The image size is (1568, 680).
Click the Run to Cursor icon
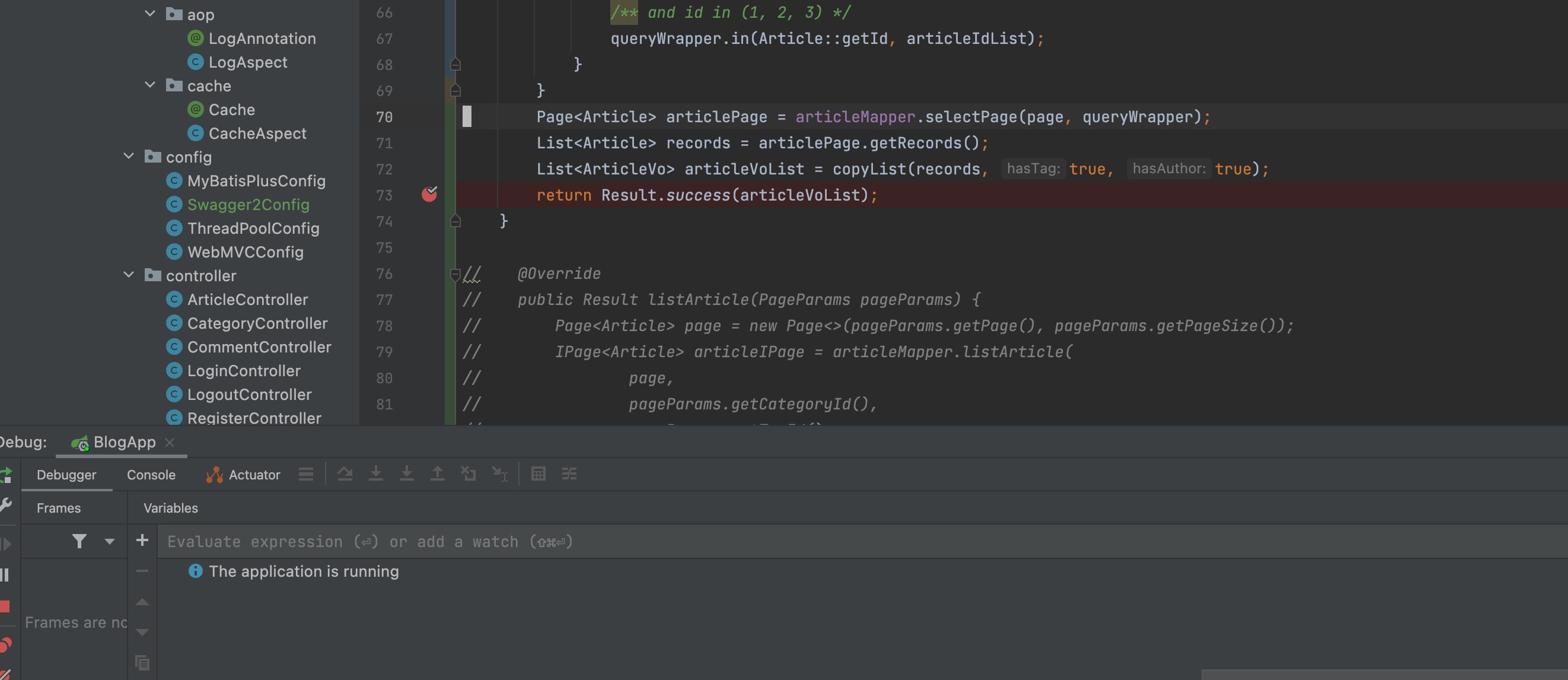point(499,474)
